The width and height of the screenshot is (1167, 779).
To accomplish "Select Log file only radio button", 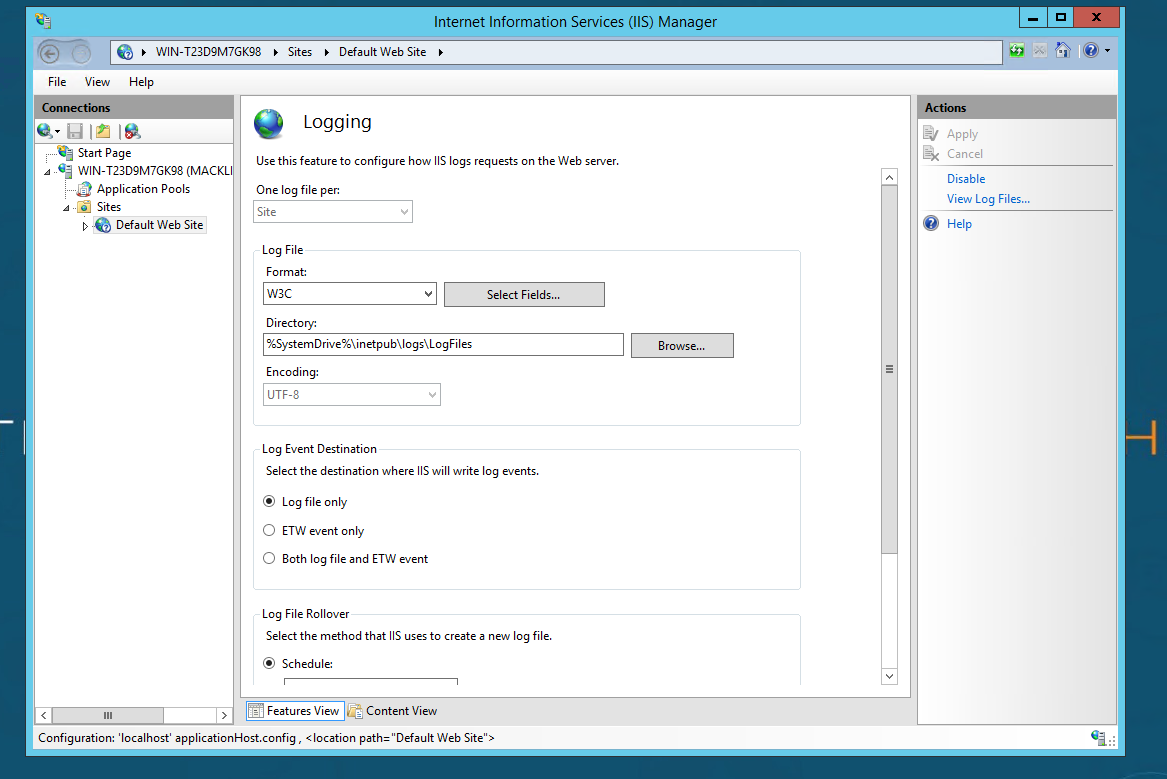I will pyautogui.click(x=269, y=501).
